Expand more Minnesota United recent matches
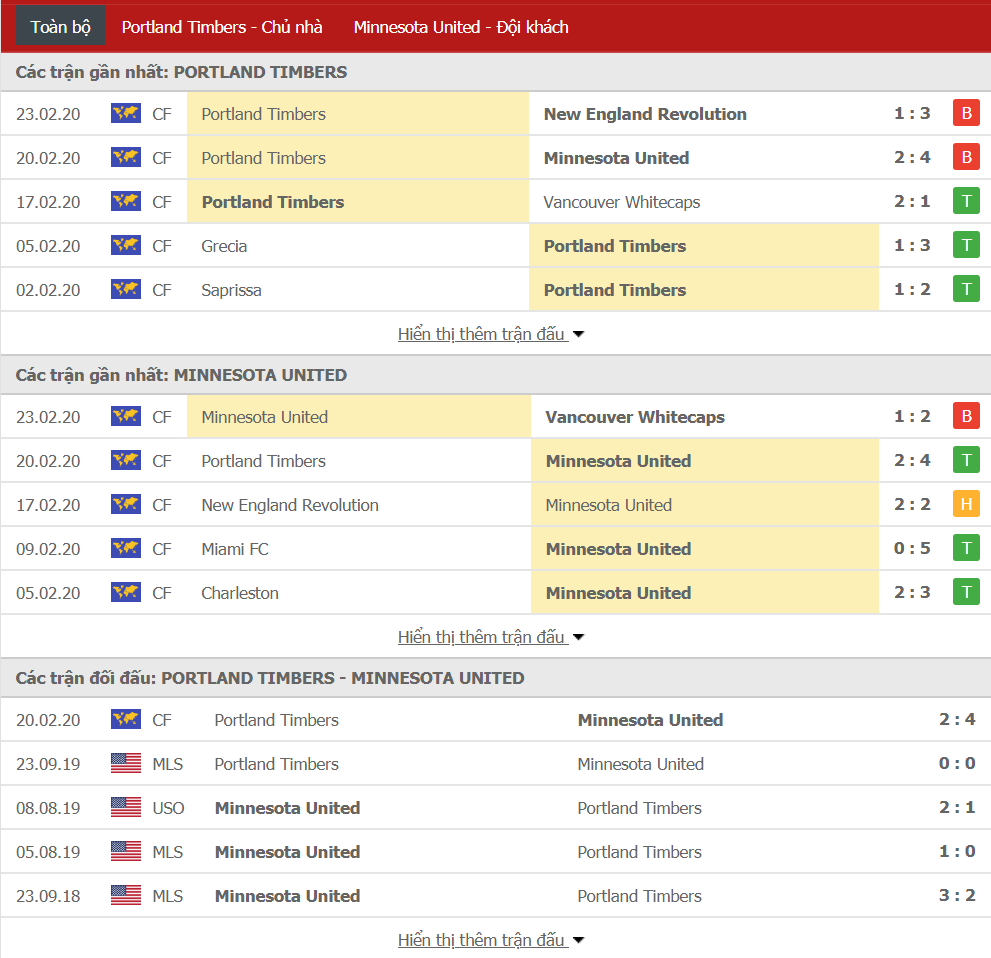 (490, 637)
